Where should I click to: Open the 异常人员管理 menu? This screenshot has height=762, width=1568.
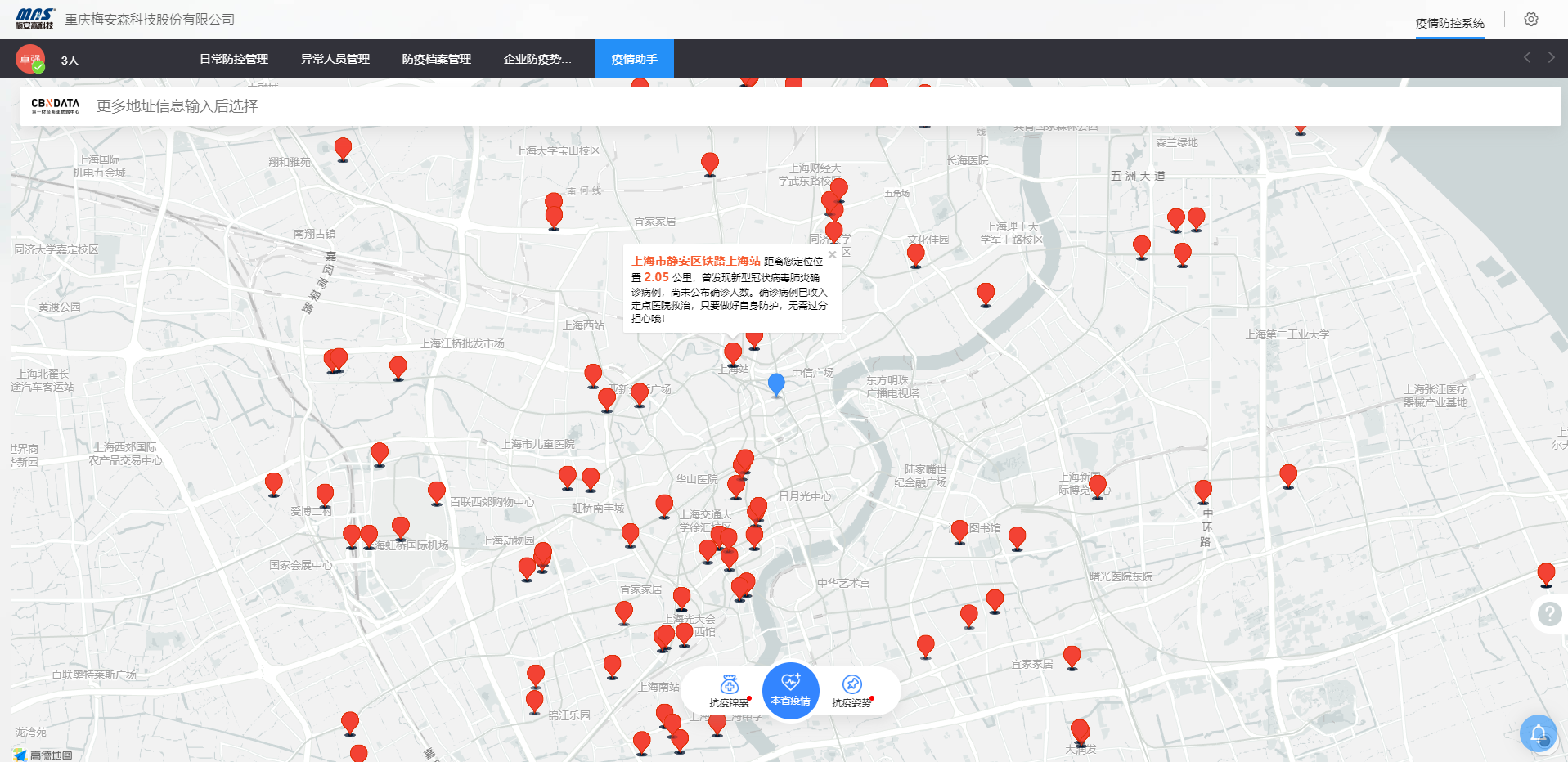tap(335, 60)
